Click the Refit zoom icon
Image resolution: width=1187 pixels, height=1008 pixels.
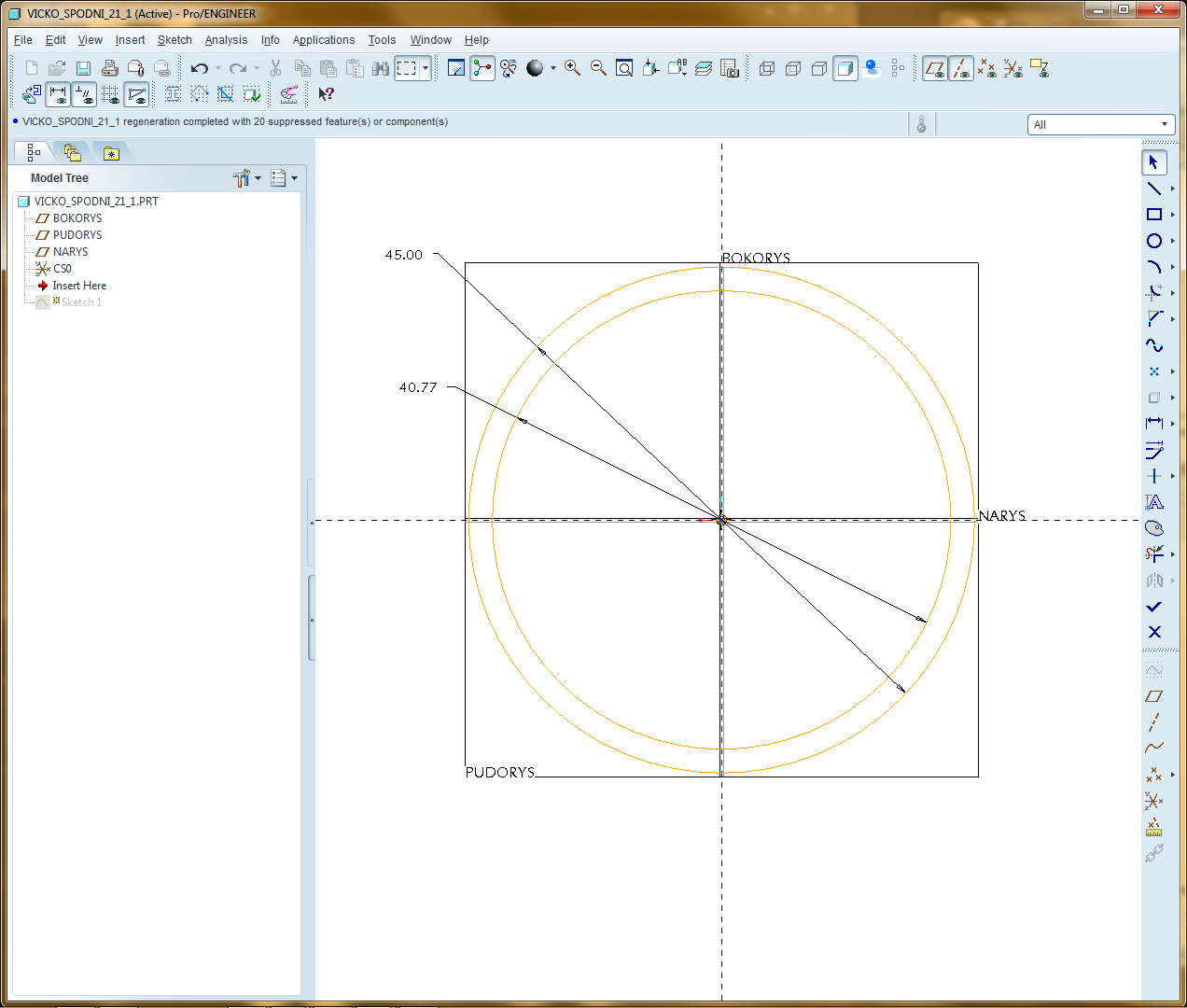(624, 68)
